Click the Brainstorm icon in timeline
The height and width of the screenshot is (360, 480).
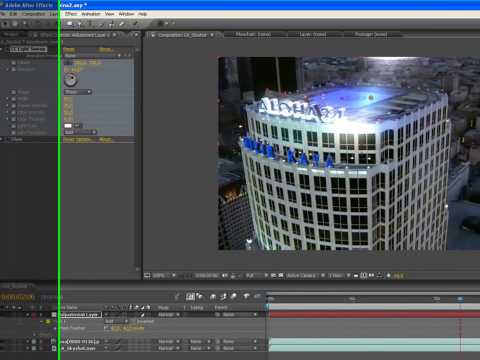click(x=246, y=296)
